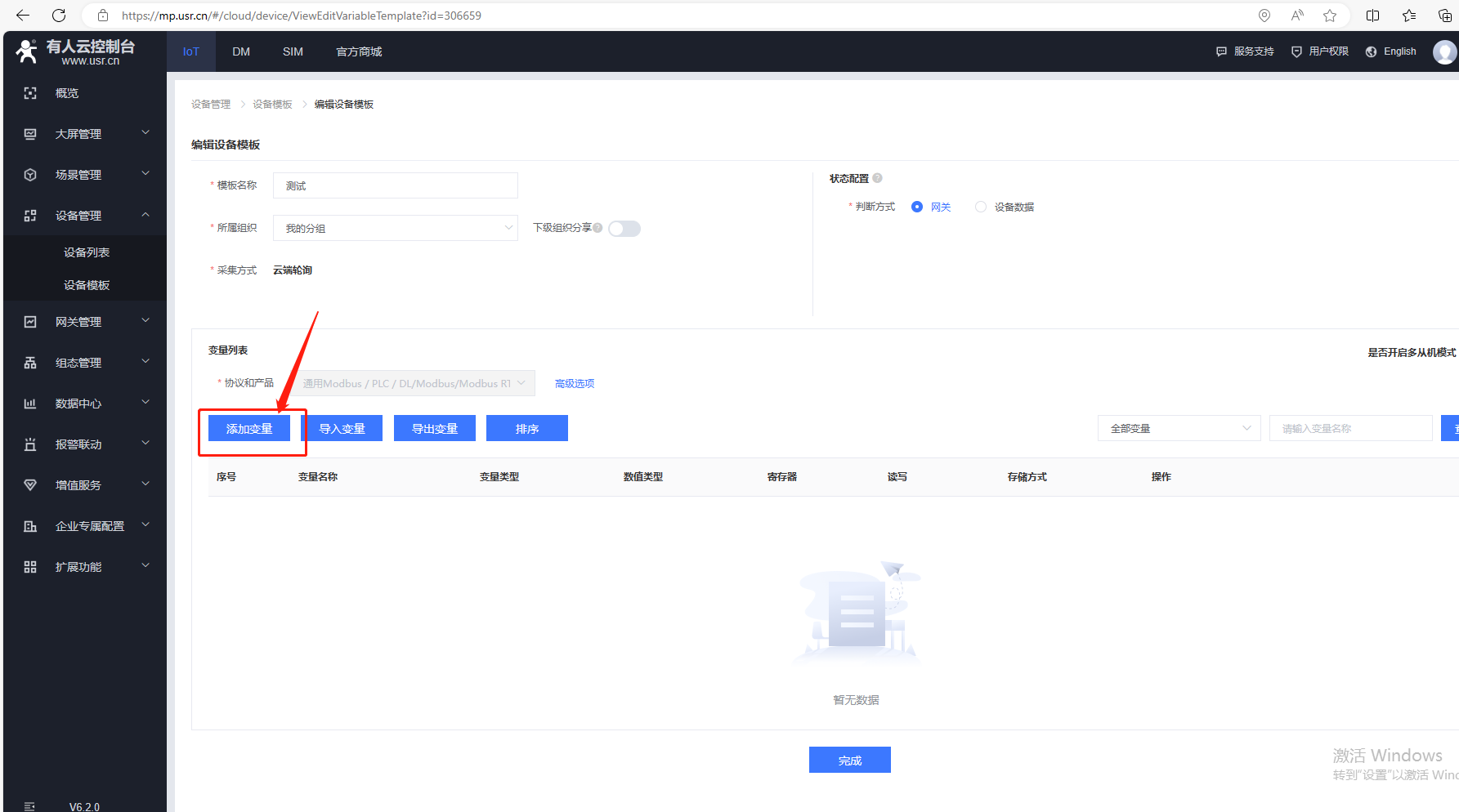Switch to the DM top tab
Viewport: 1459px width, 812px height.
241,51
